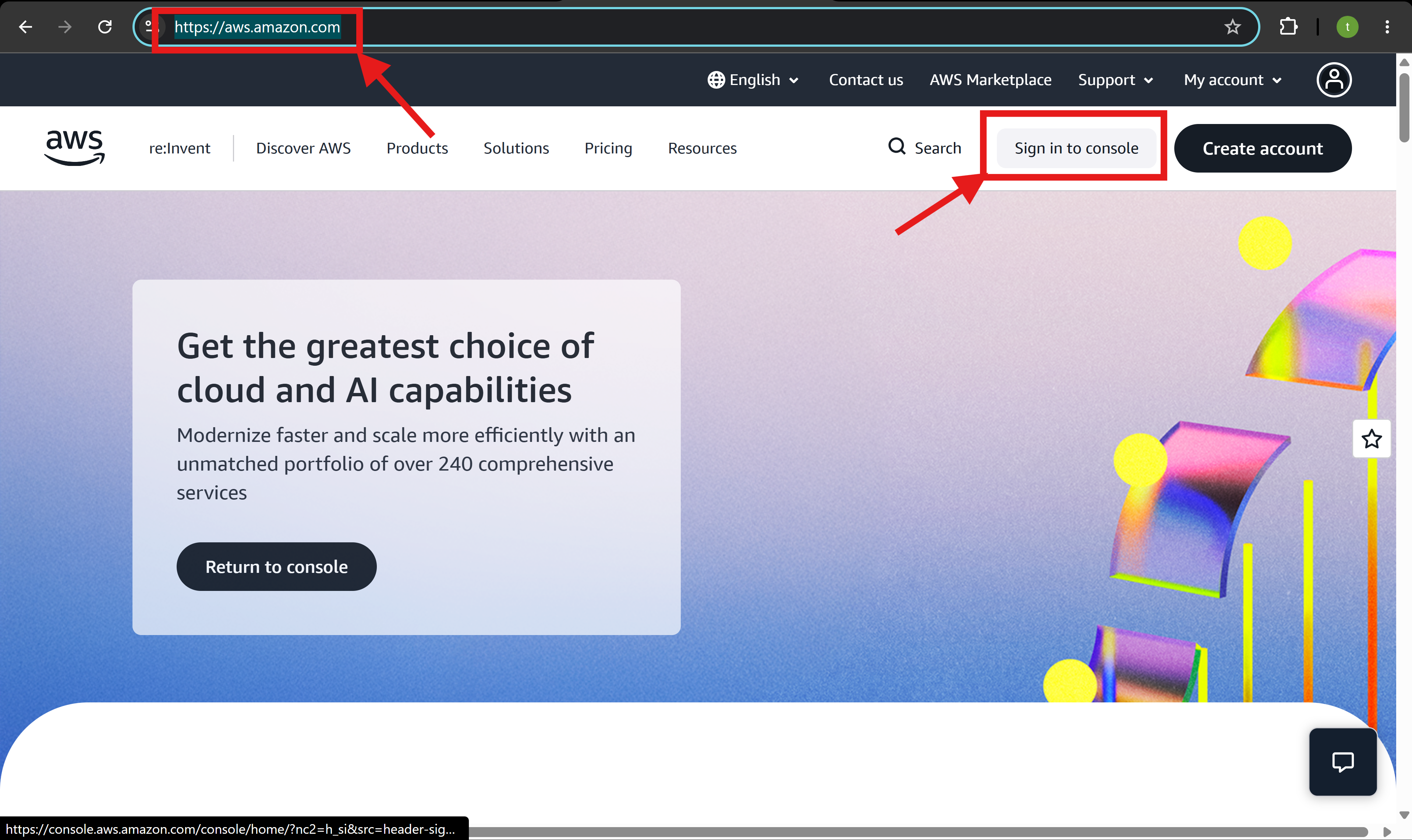
Task: Bookmark this page with the star icon
Action: (x=1232, y=26)
